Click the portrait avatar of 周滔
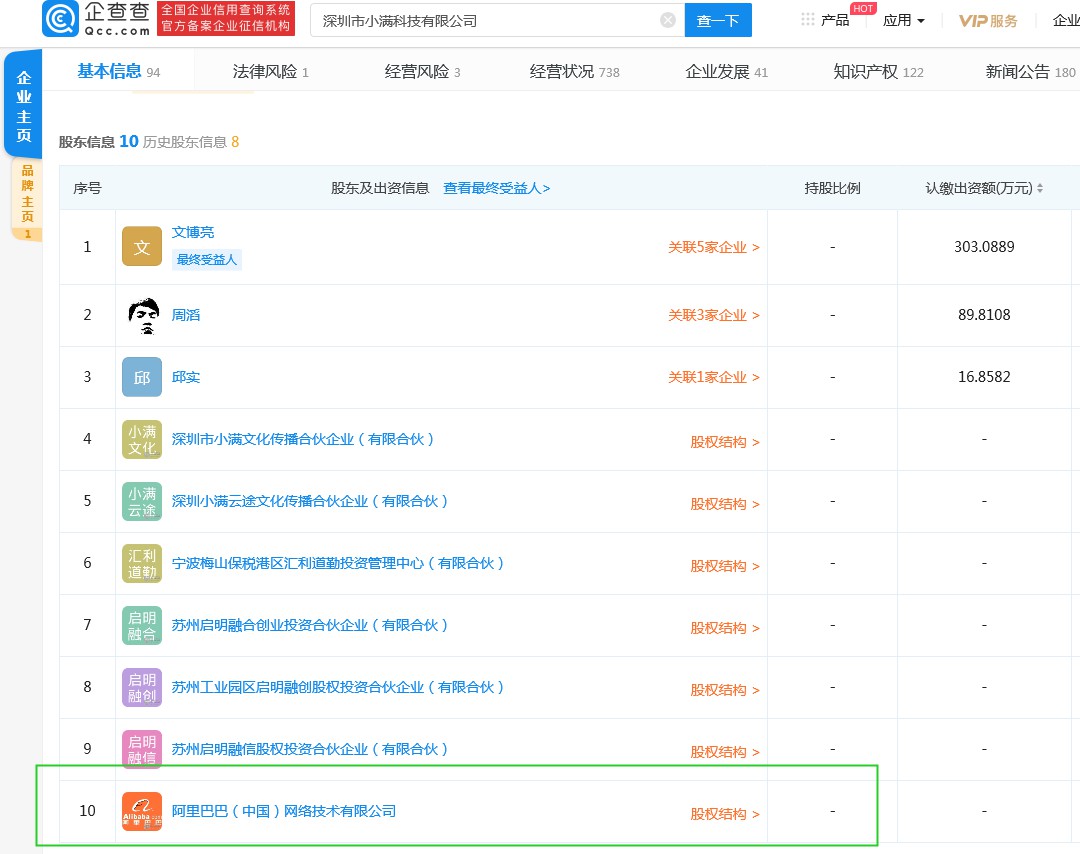 [144, 315]
